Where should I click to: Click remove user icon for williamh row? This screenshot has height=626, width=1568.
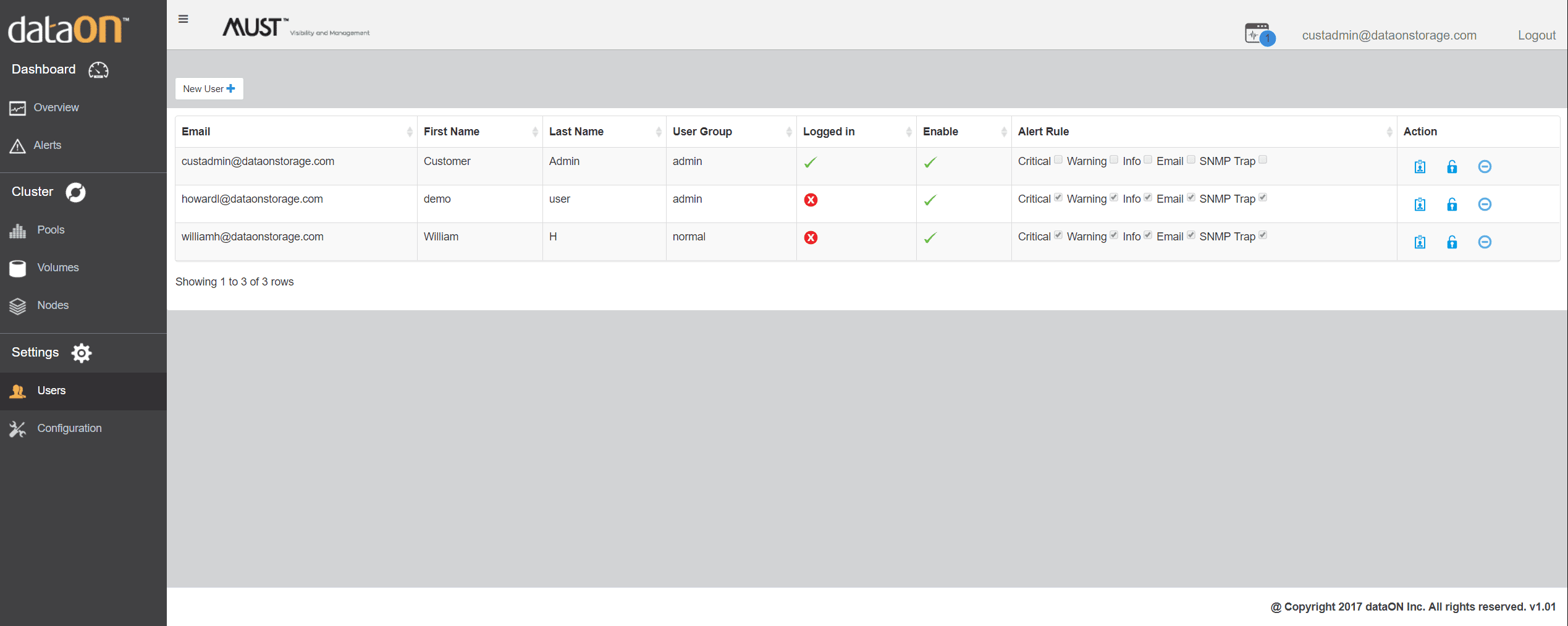click(1485, 242)
